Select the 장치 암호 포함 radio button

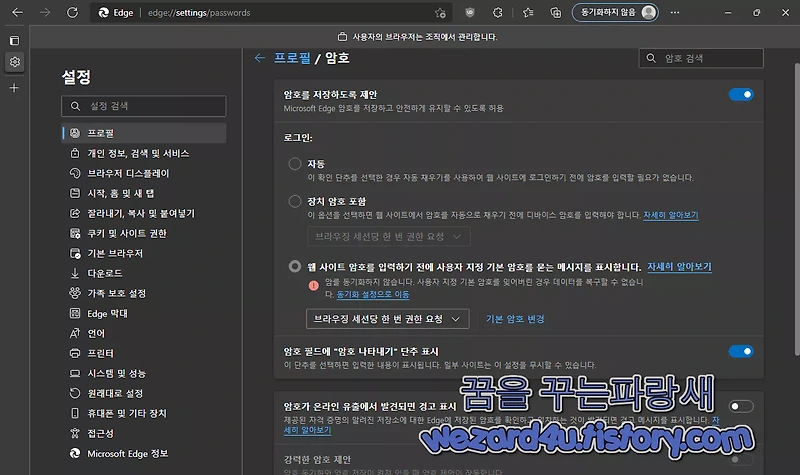(x=295, y=201)
